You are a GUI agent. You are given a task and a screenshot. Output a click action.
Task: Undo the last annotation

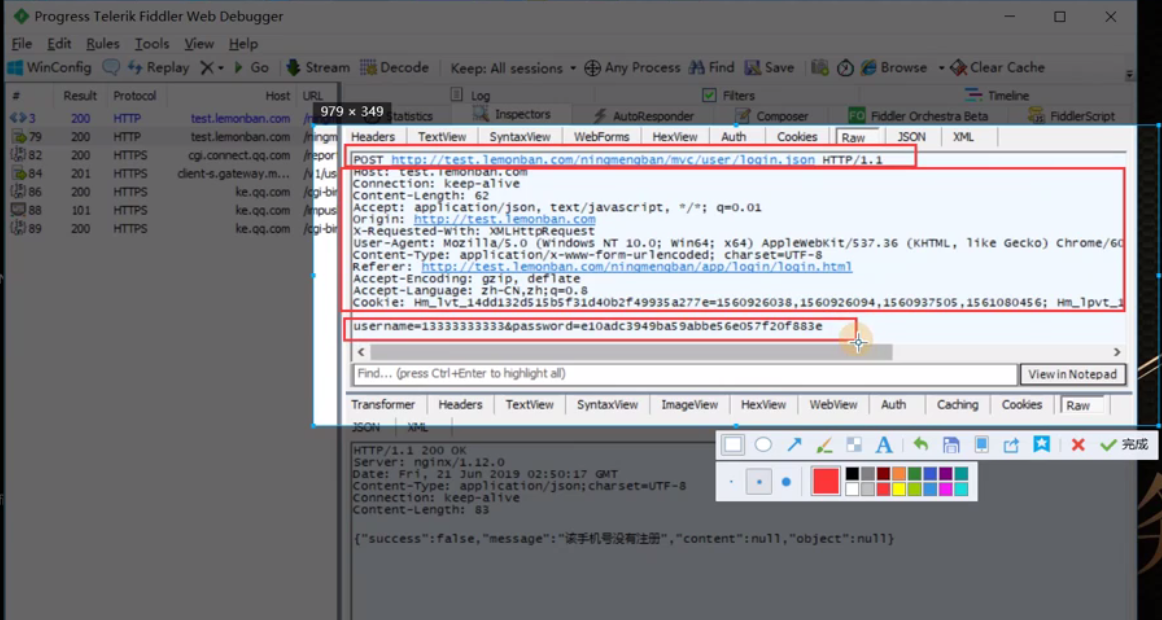pos(921,444)
